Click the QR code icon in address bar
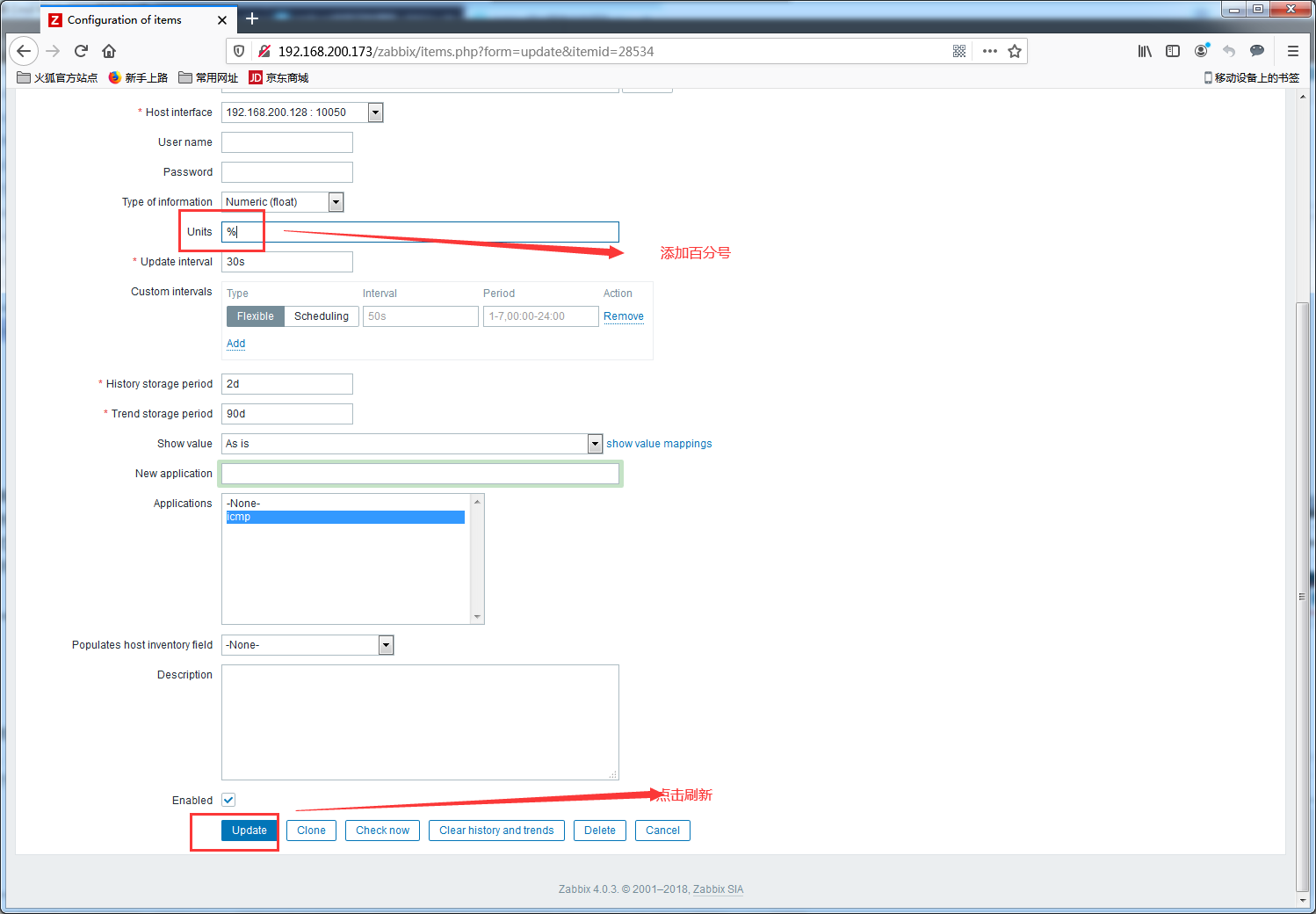The width and height of the screenshot is (1316, 914). click(x=959, y=51)
